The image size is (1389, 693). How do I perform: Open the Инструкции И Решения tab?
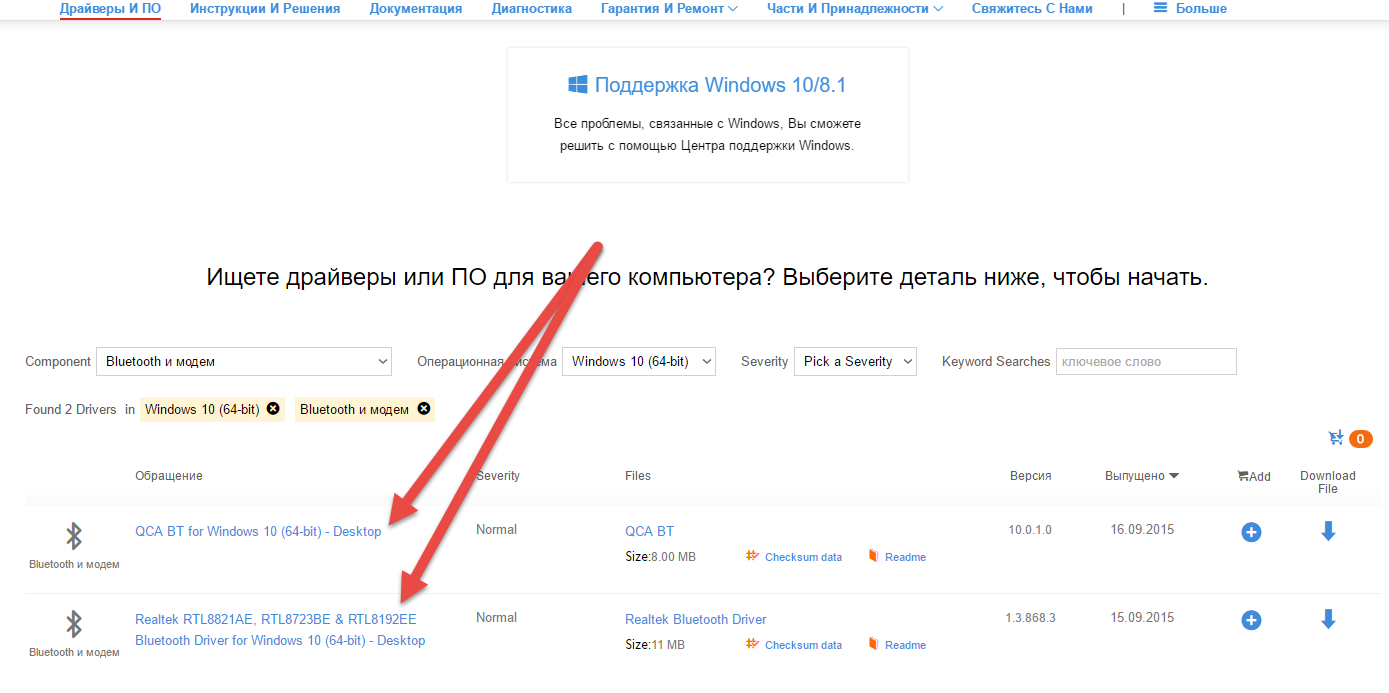coord(265,8)
